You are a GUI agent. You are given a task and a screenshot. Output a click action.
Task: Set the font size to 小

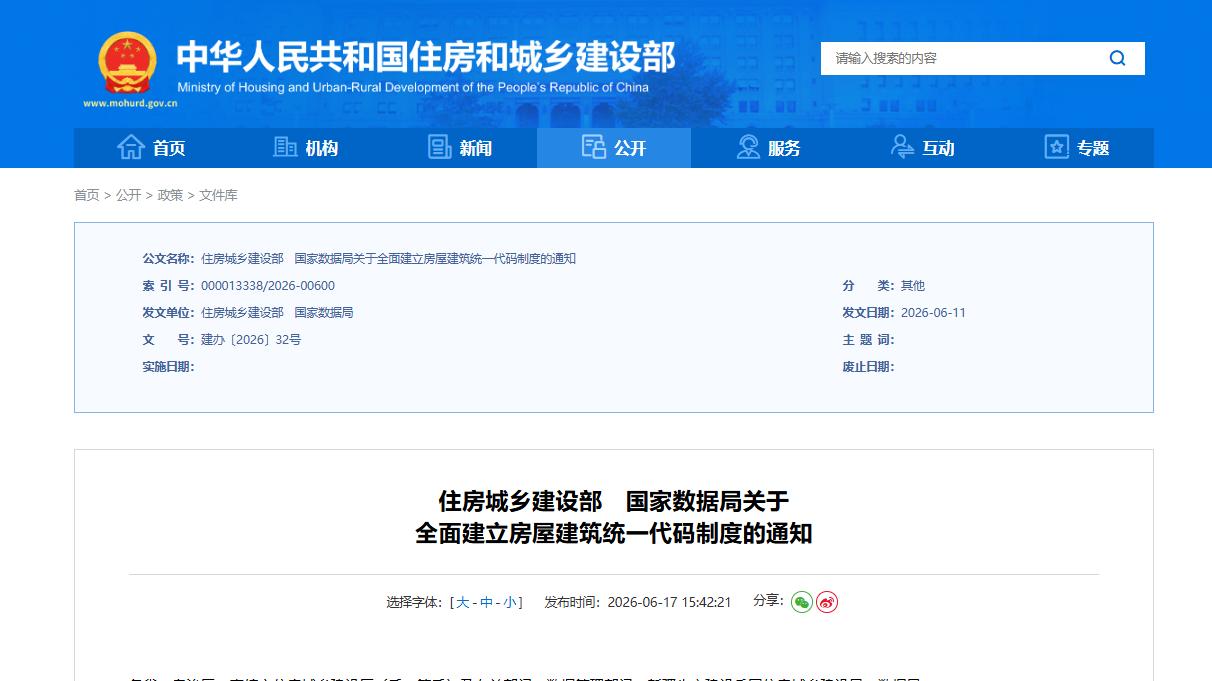click(x=509, y=602)
